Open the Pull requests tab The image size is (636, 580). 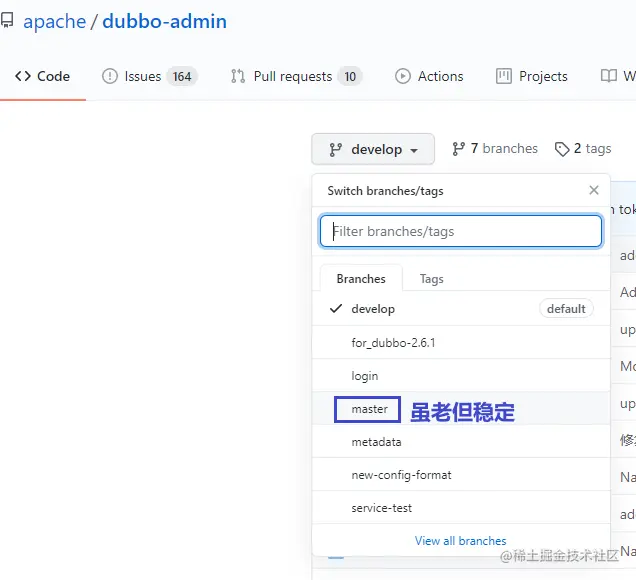click(296, 76)
